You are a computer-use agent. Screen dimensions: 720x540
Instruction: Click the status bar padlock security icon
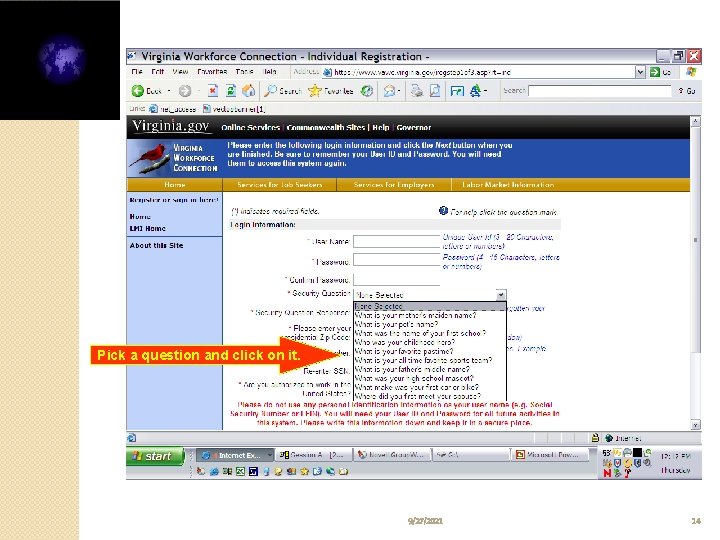pos(595,438)
